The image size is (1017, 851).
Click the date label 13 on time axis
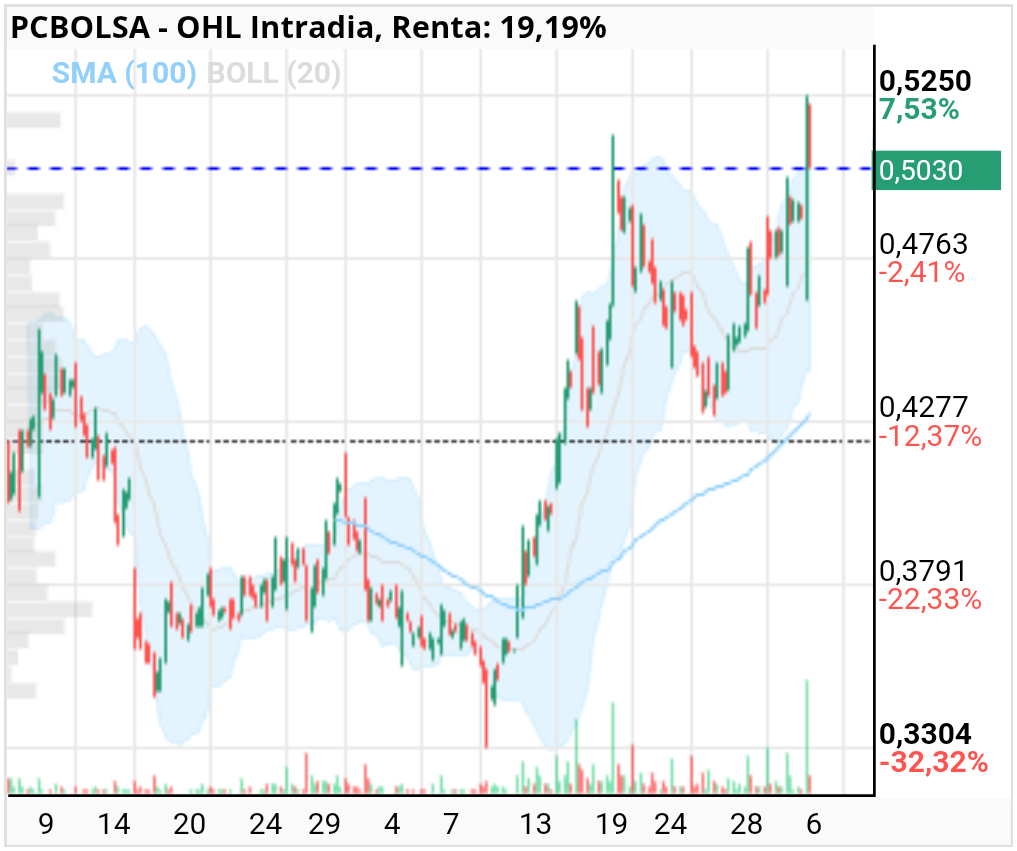536,824
